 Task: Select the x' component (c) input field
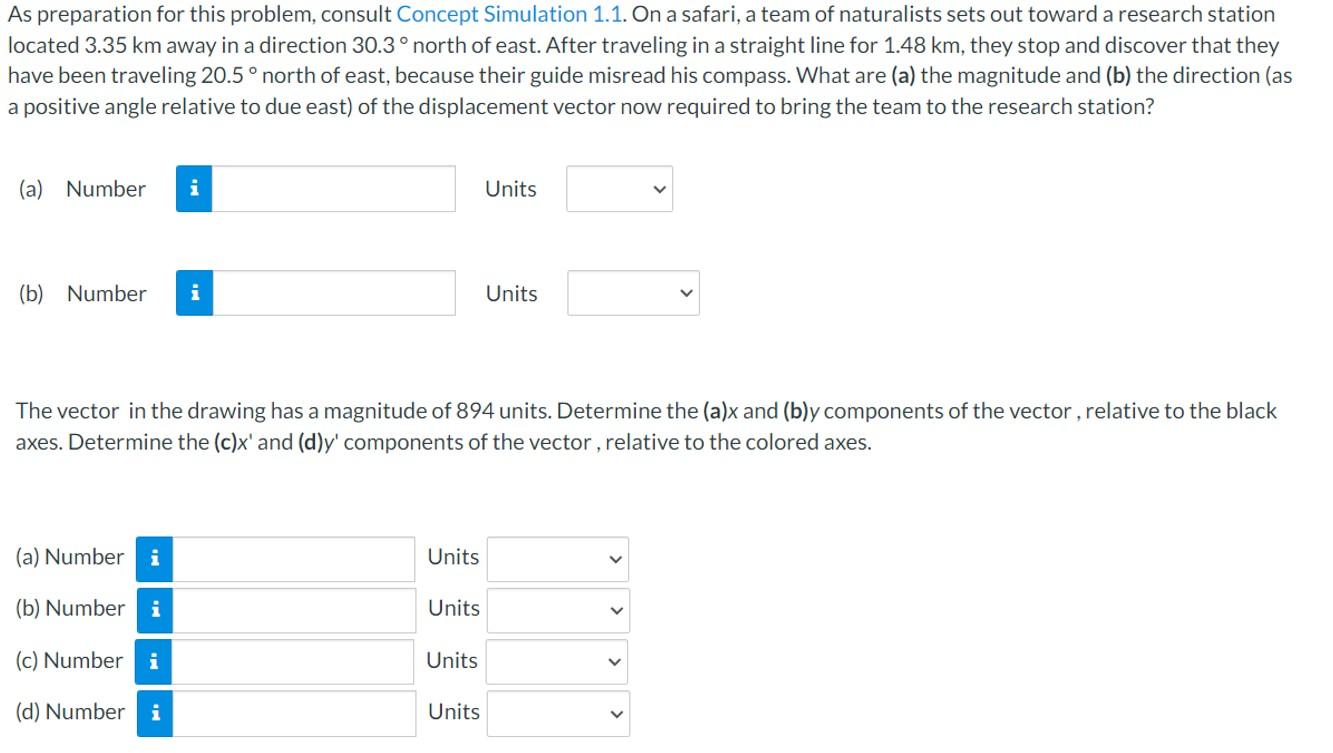tap(293, 661)
